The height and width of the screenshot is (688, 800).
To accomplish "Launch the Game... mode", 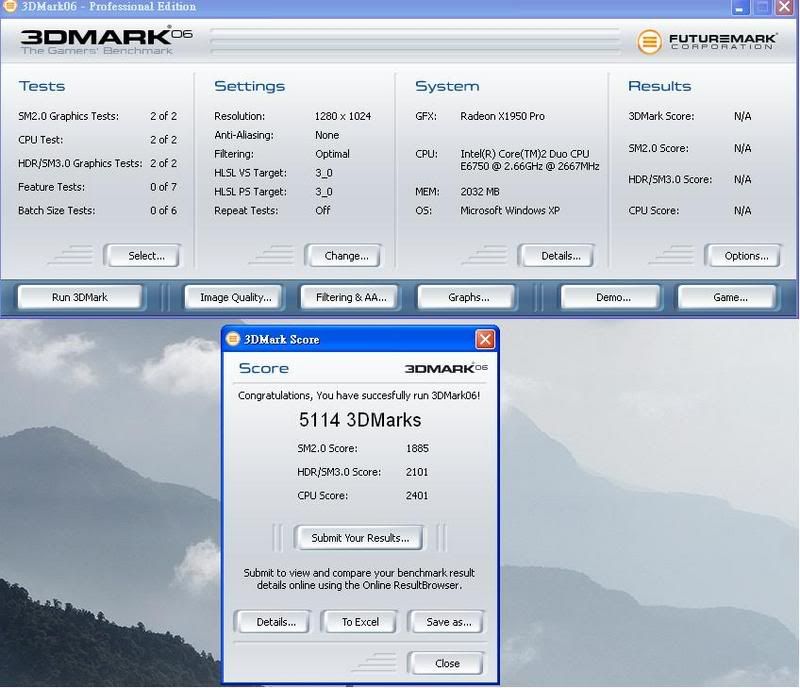I will click(729, 297).
